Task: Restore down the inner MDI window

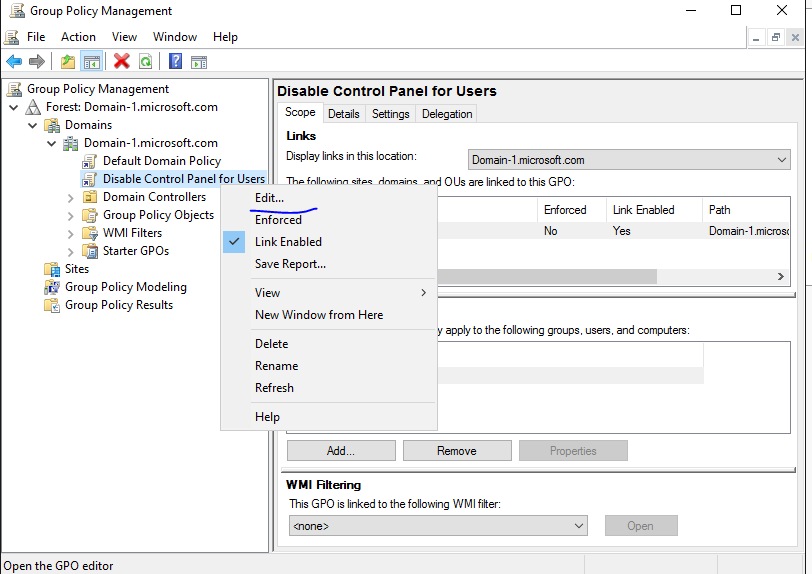Action: pyautogui.click(x=775, y=37)
